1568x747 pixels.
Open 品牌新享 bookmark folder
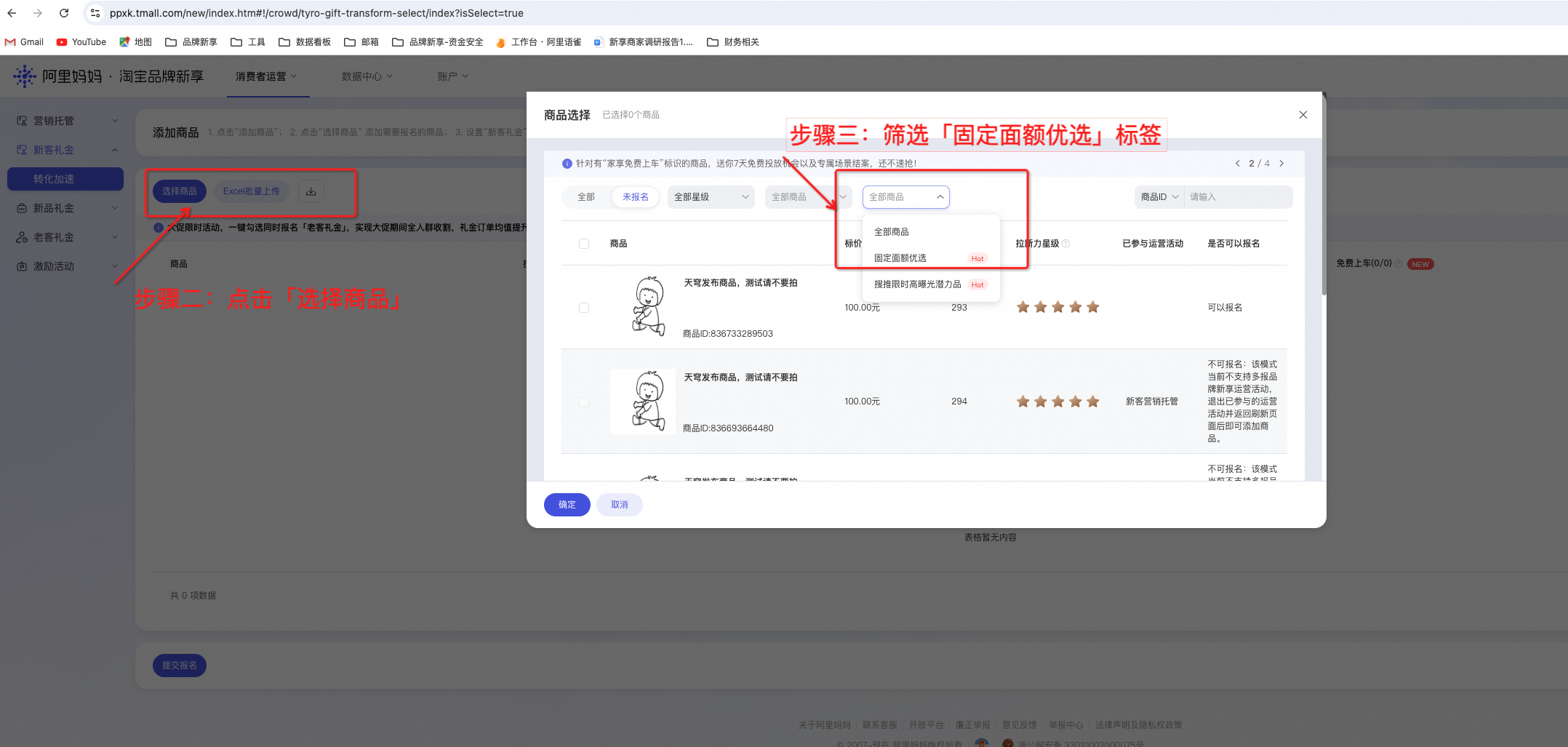191,42
